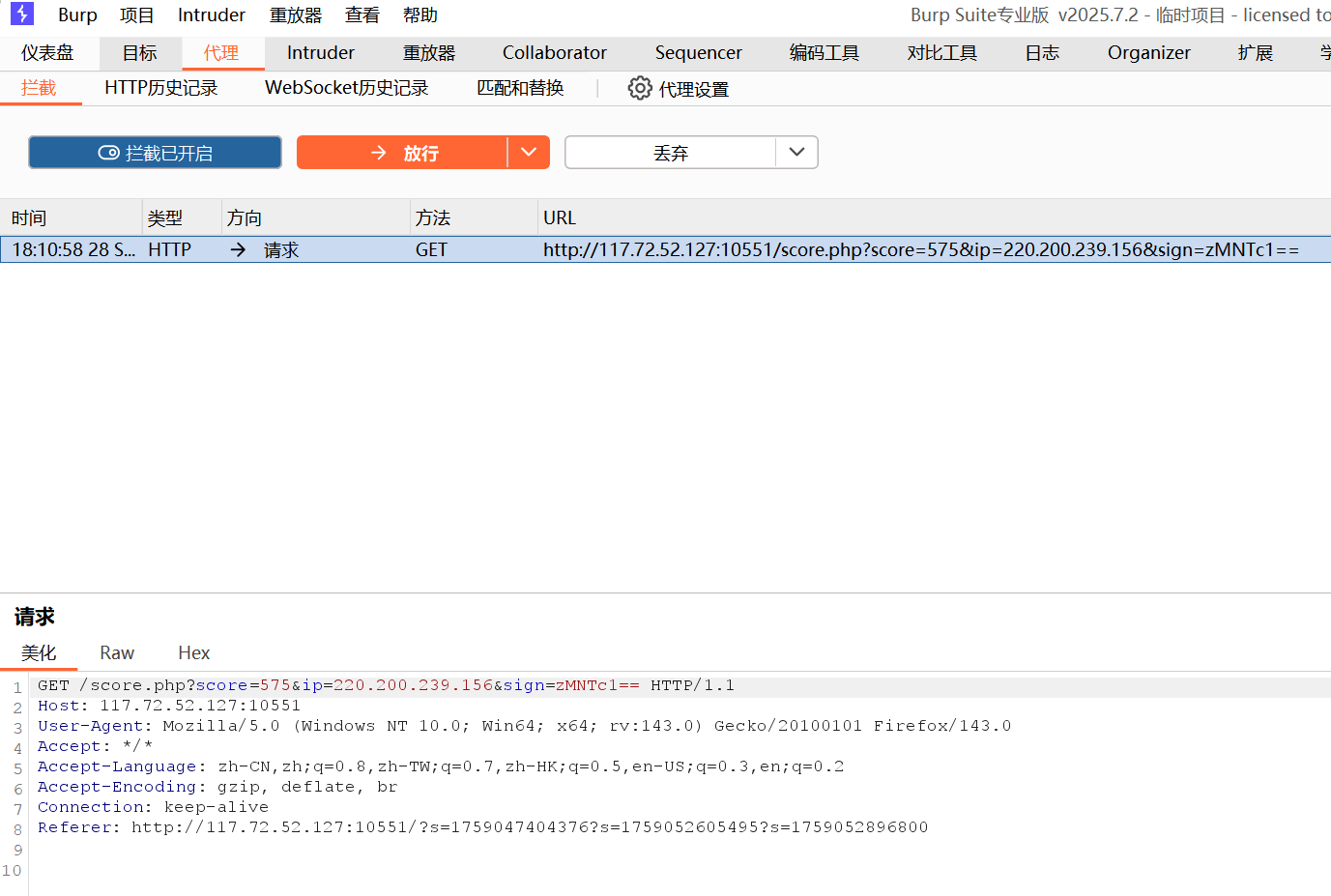
Task: Open the 编码工具 tab
Action: click(825, 53)
